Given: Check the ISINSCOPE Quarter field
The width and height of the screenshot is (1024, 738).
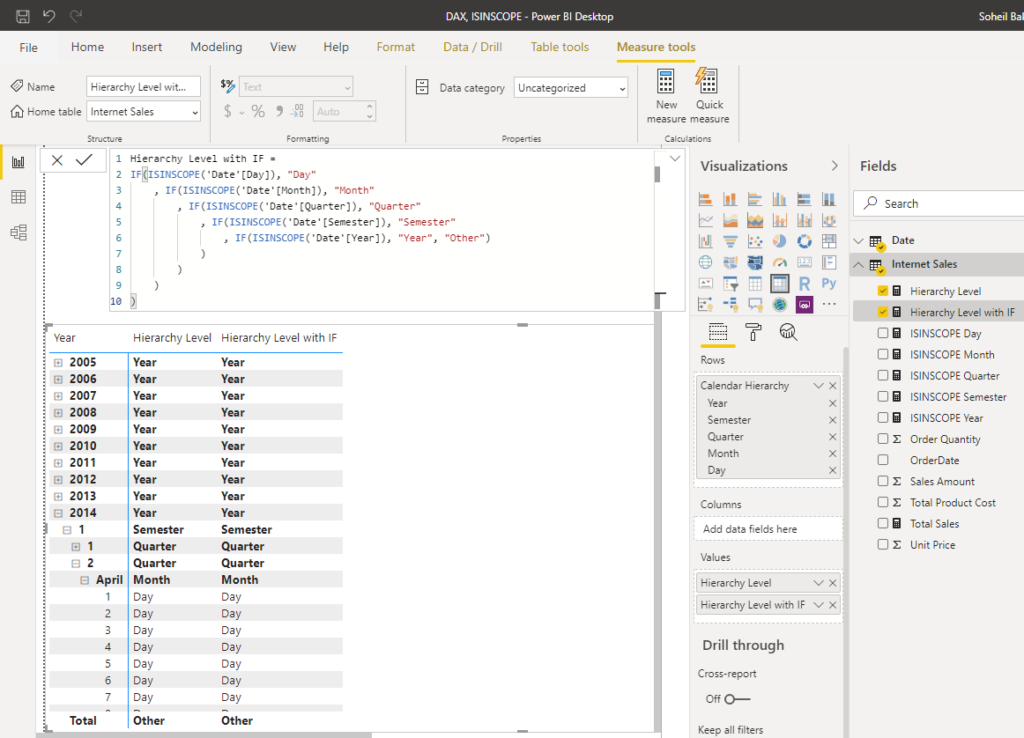Looking at the screenshot, I should coord(883,376).
